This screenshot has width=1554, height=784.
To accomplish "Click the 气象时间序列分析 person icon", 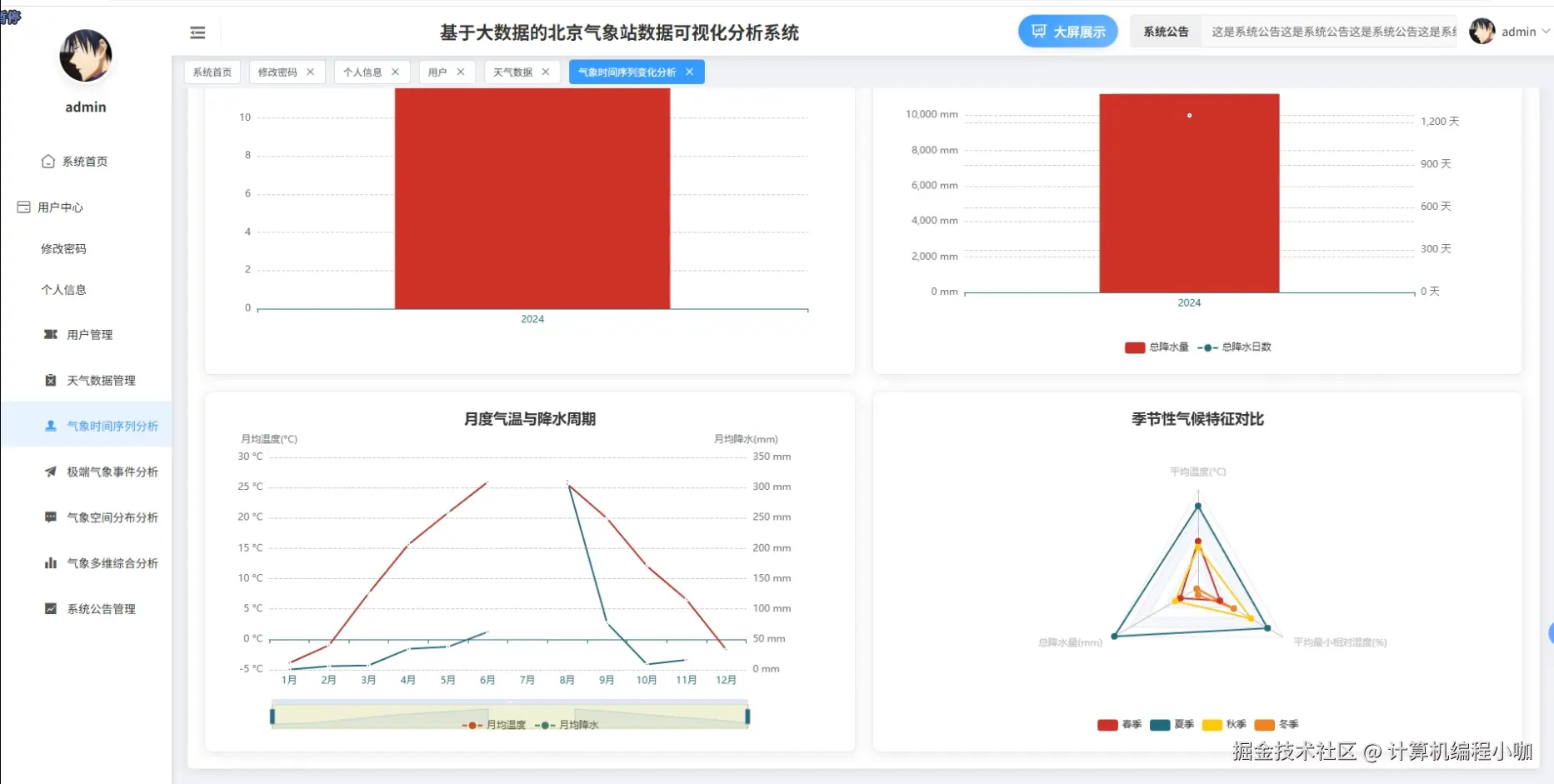I will tap(51, 426).
